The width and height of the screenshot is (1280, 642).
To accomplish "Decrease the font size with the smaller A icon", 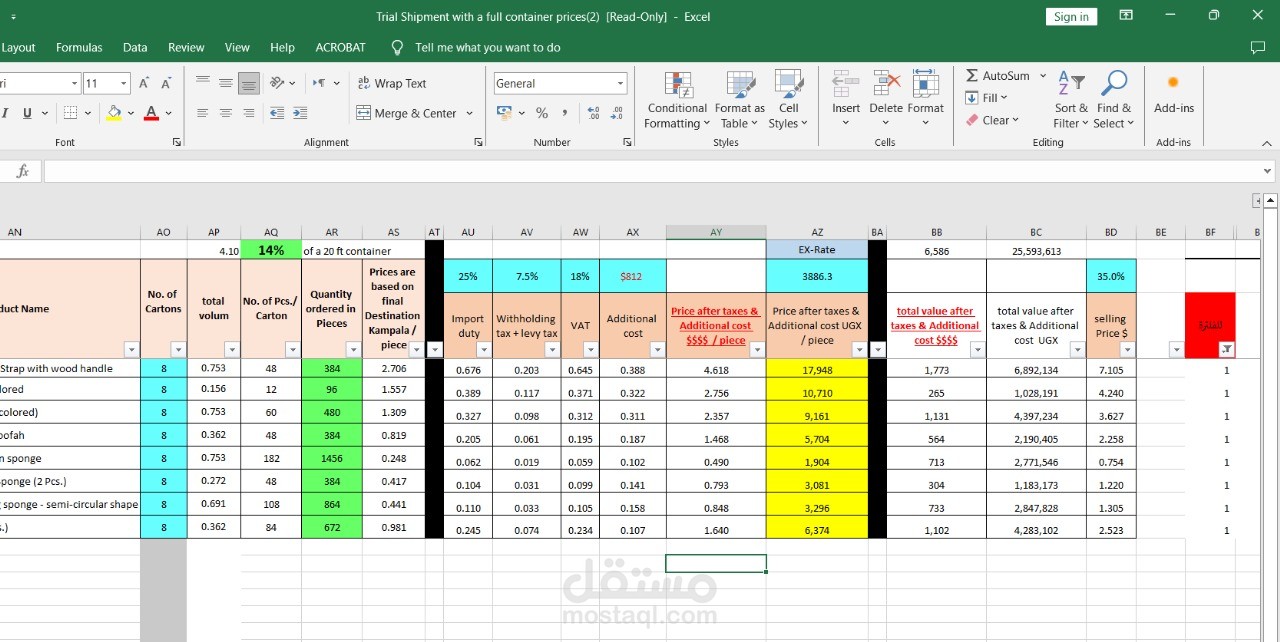I will [x=168, y=84].
